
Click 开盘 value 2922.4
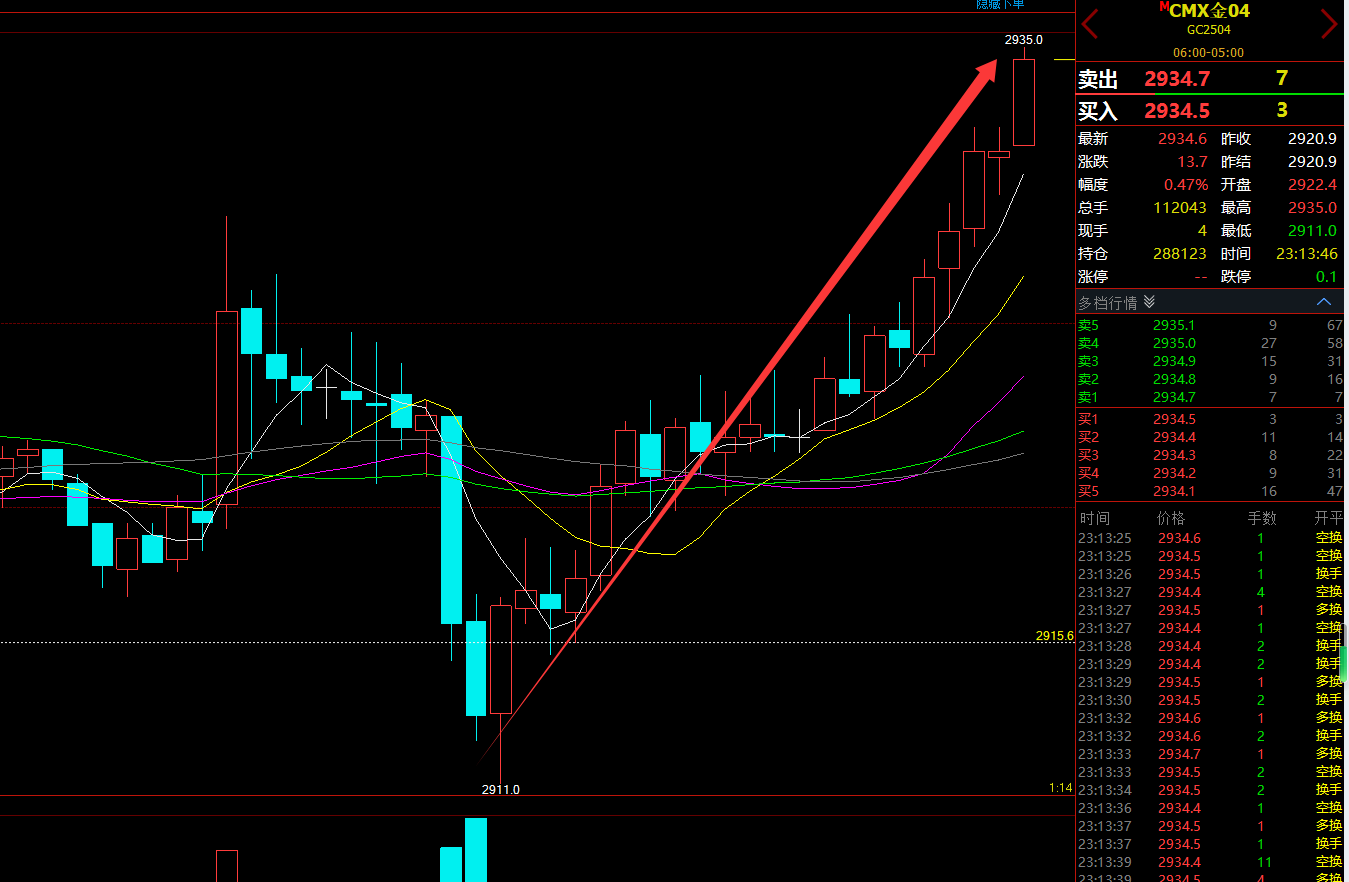click(x=1312, y=185)
